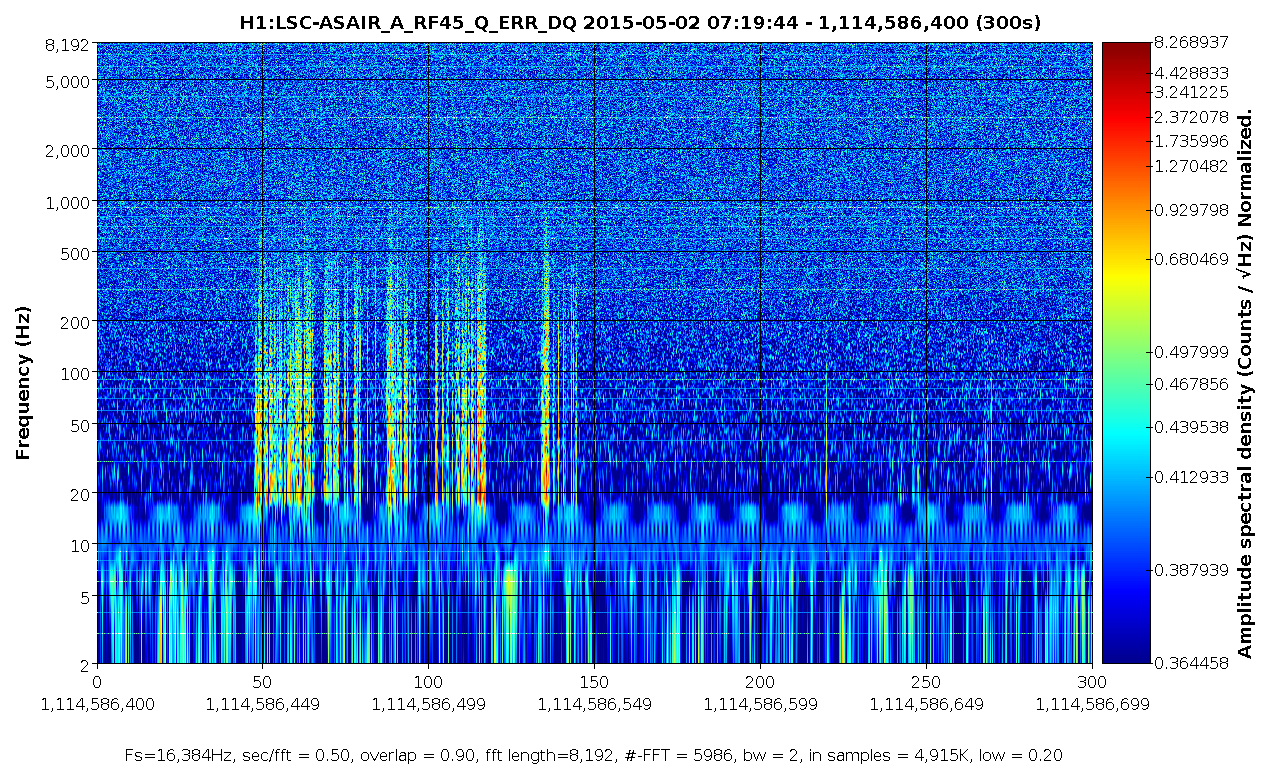
Task: Select the 200 seconds x-axis tick
Action: click(761, 681)
